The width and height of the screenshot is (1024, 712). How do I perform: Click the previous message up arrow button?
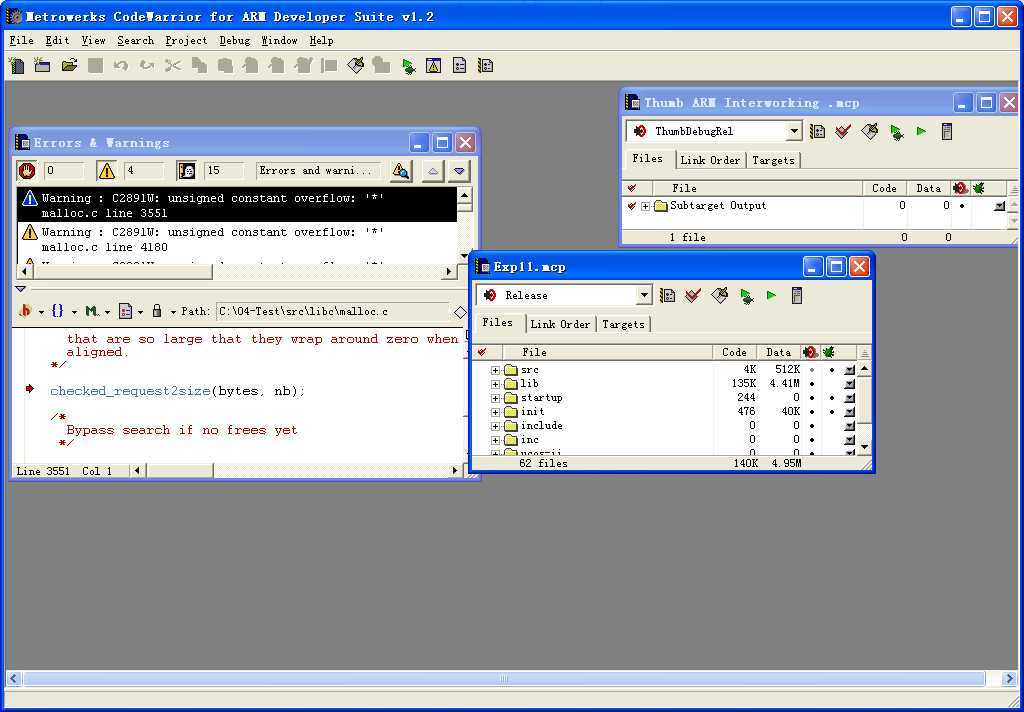click(432, 171)
